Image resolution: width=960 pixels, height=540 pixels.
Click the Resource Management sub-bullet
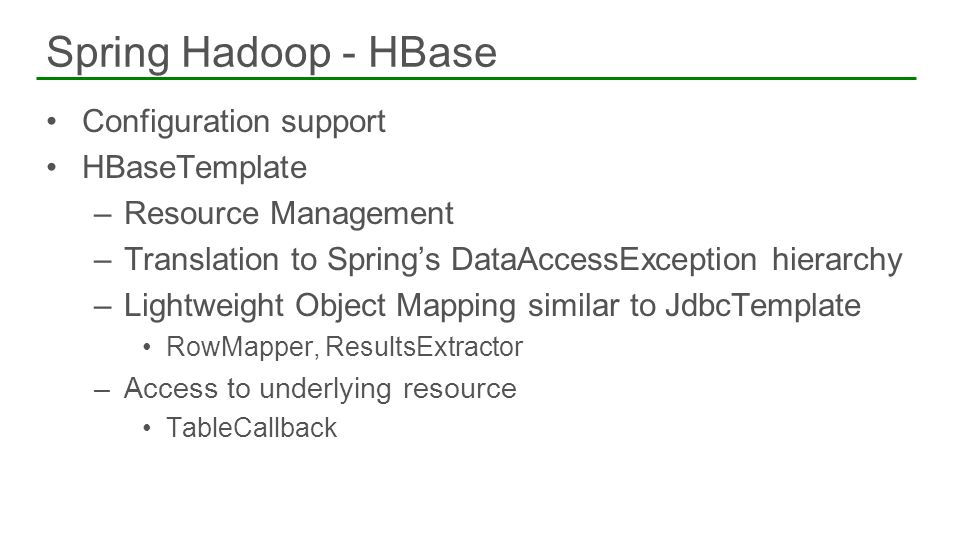288,214
